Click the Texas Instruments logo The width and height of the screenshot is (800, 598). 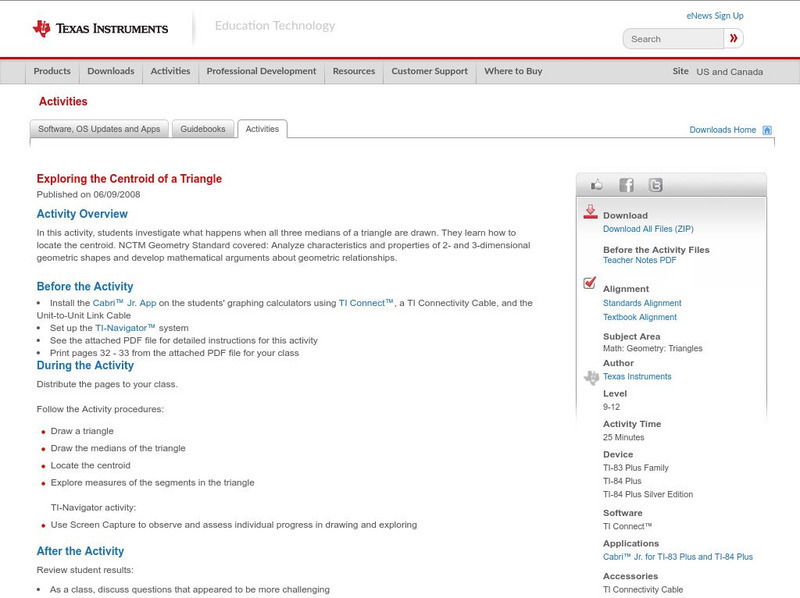[100, 29]
